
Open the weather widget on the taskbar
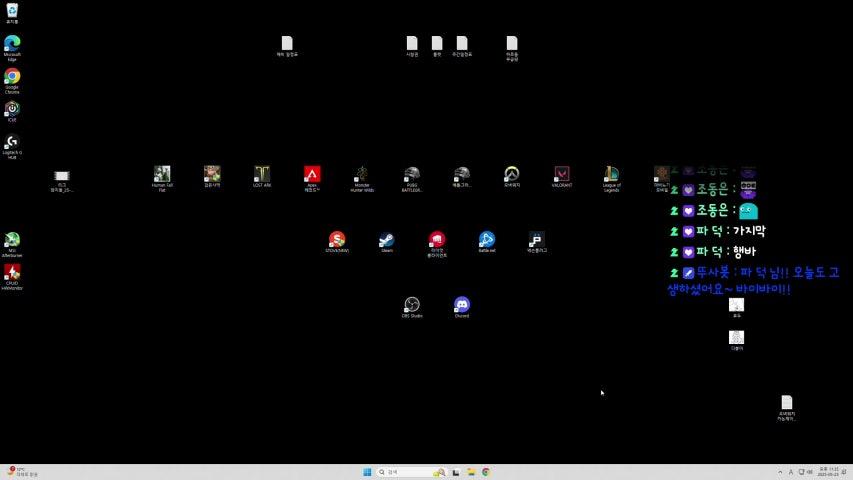[x=22, y=472]
